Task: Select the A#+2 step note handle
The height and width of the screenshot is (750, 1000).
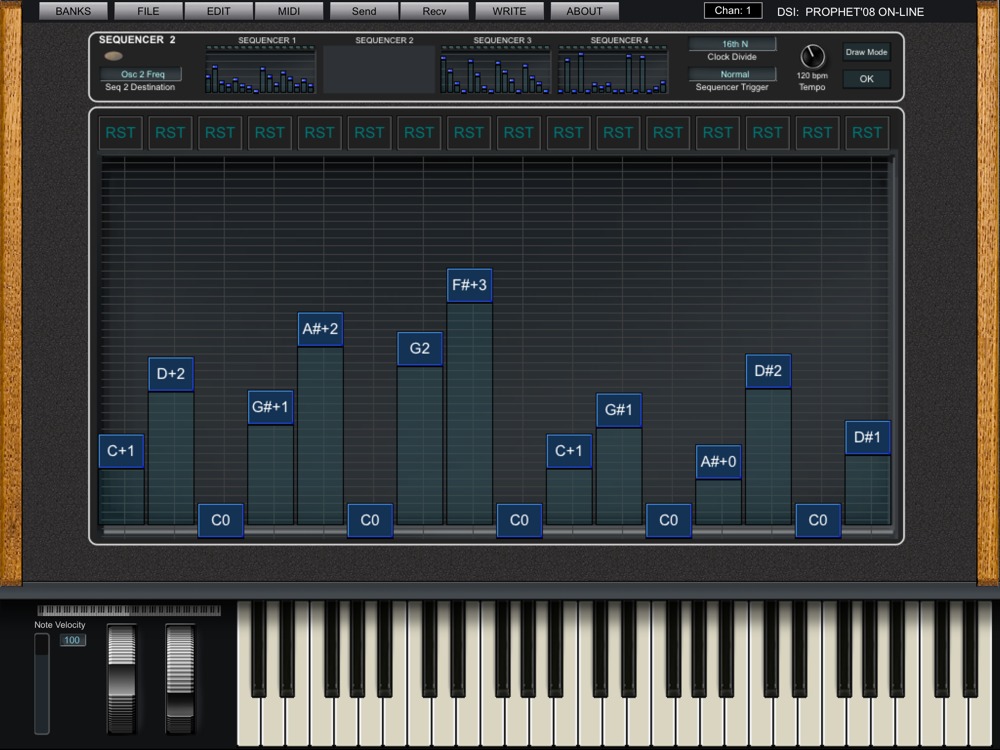Action: (320, 329)
